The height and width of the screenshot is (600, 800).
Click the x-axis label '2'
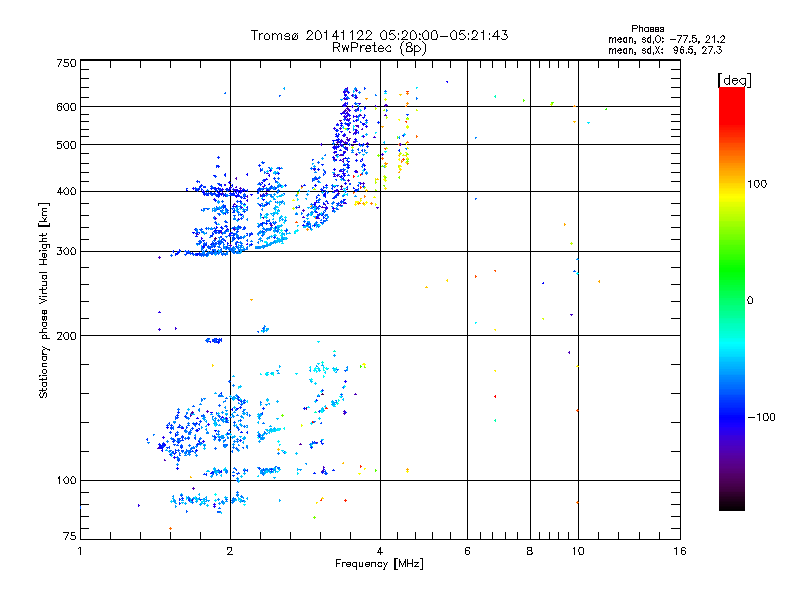click(230, 551)
